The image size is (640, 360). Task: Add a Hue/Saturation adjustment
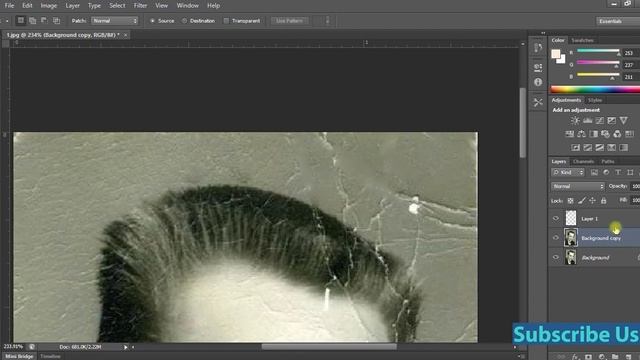coord(569,134)
